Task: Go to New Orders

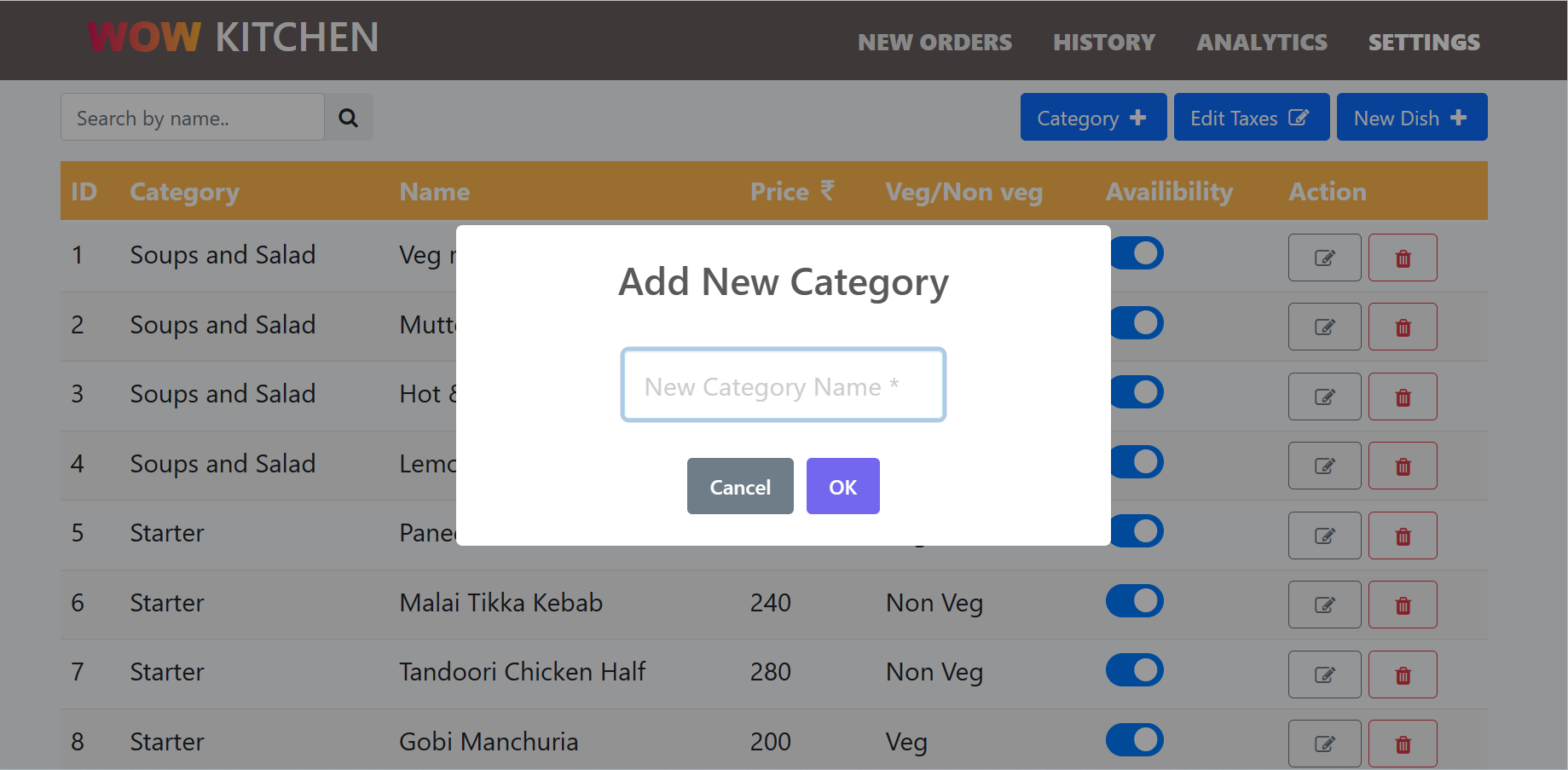Action: pos(934,42)
